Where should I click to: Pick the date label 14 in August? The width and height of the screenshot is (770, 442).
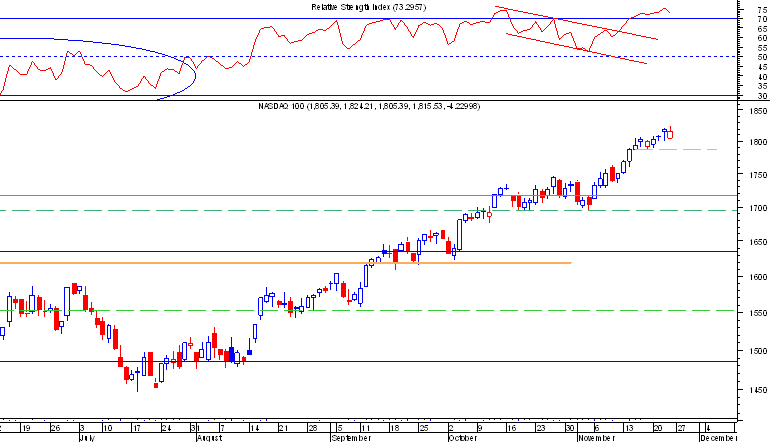pos(254,428)
